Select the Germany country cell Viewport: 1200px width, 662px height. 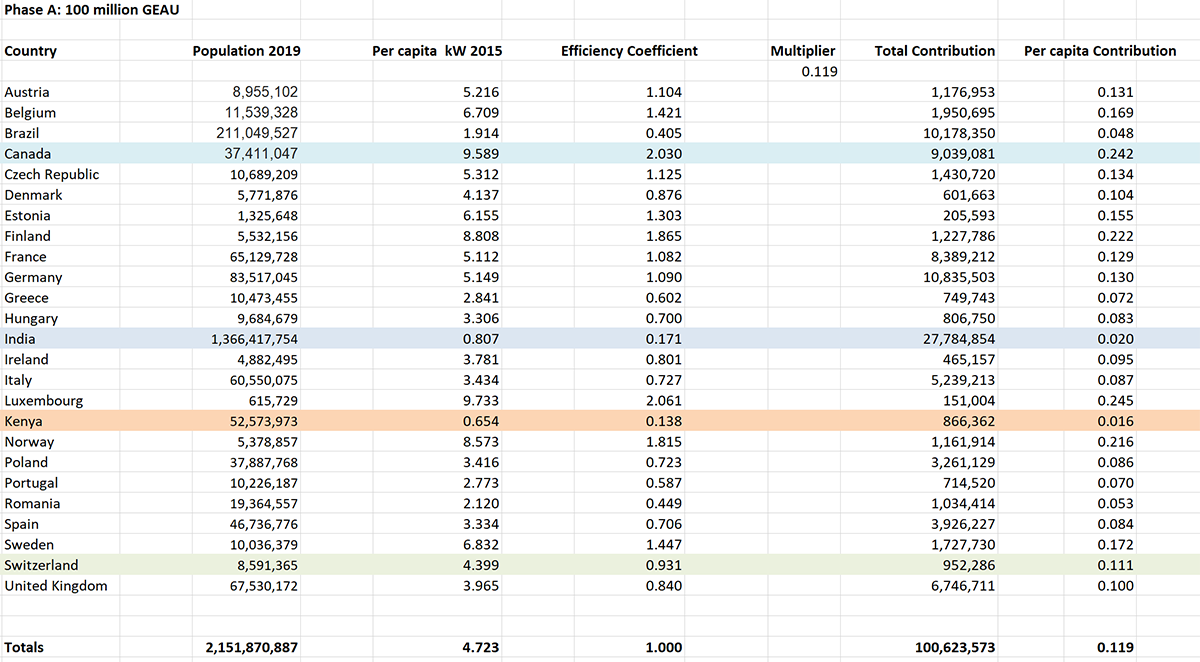(33, 277)
